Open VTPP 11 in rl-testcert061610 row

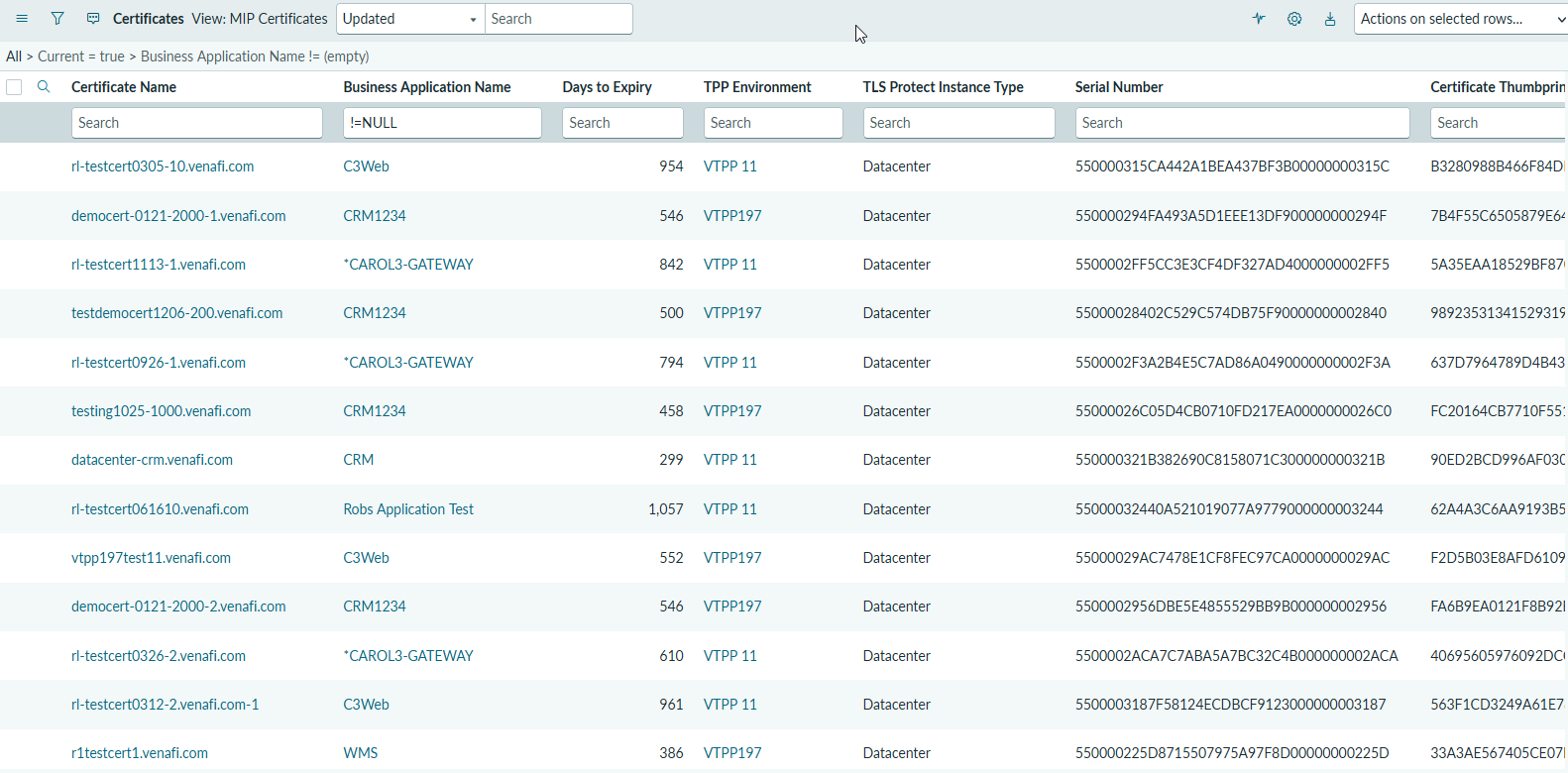click(730, 509)
